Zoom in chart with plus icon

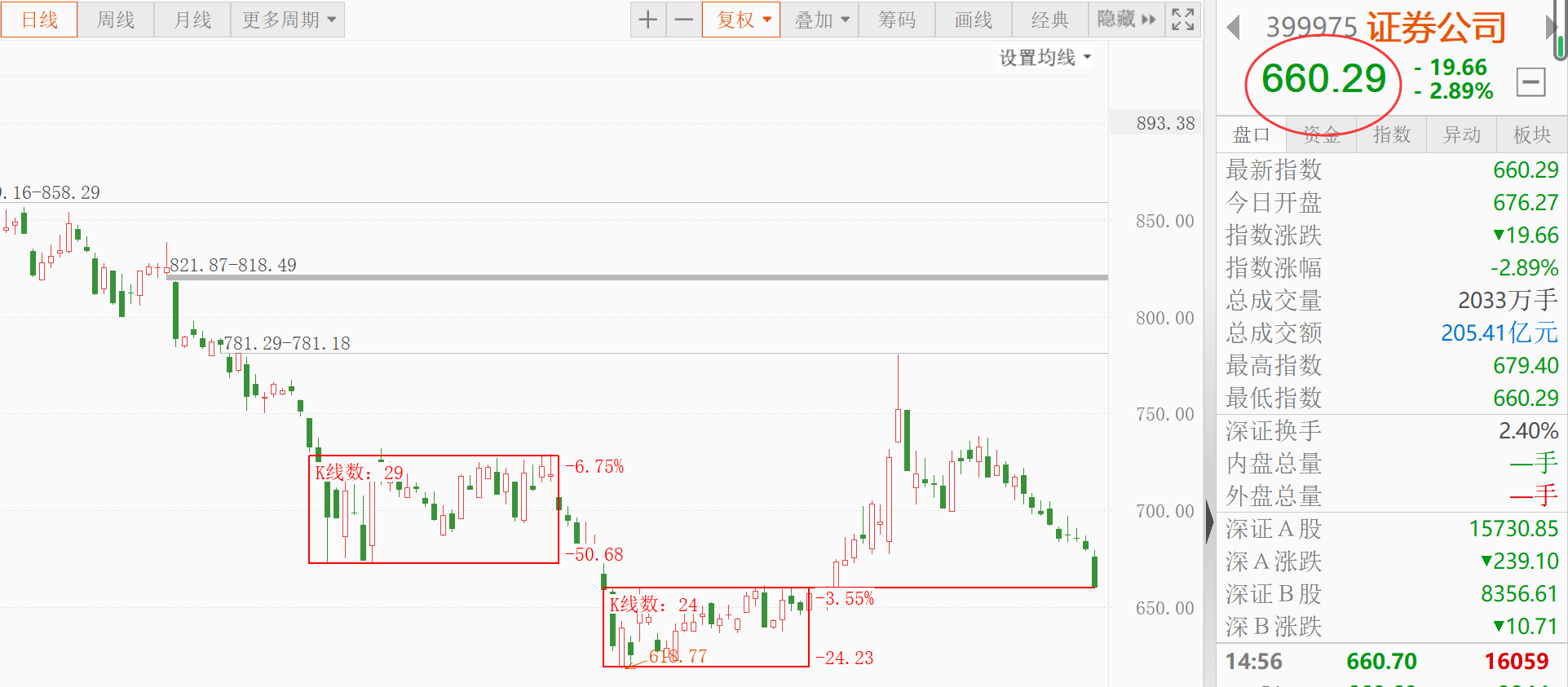[x=648, y=20]
